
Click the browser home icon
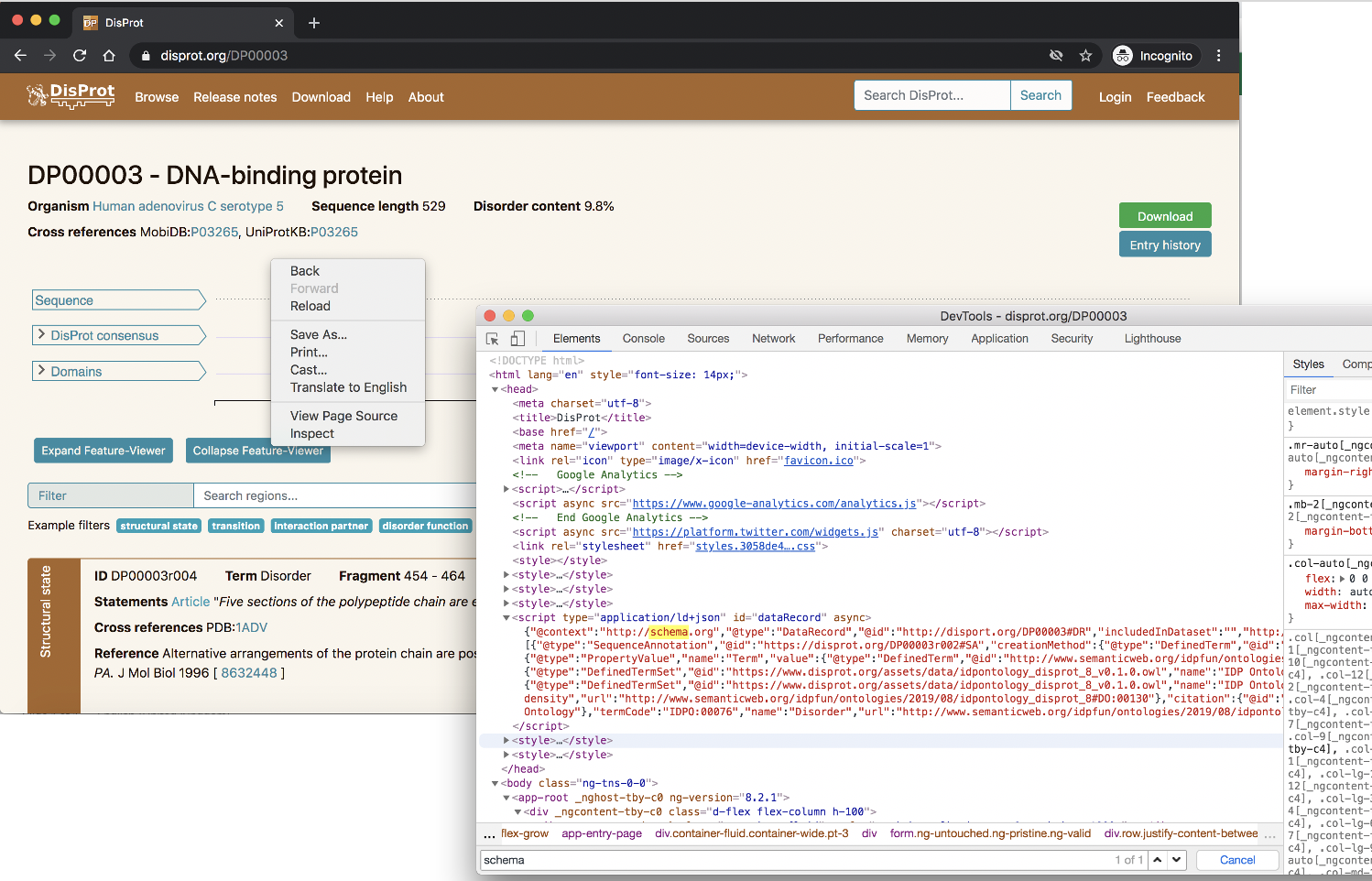click(x=108, y=55)
